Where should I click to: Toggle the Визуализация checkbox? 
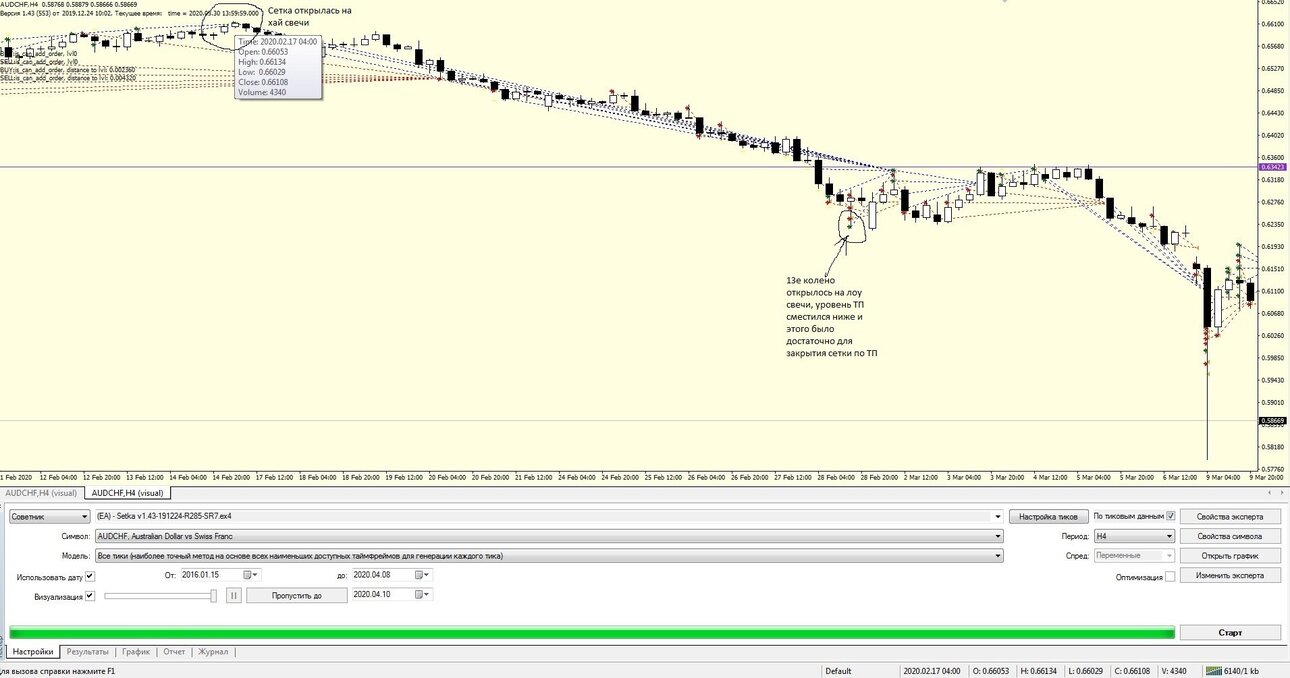90,595
